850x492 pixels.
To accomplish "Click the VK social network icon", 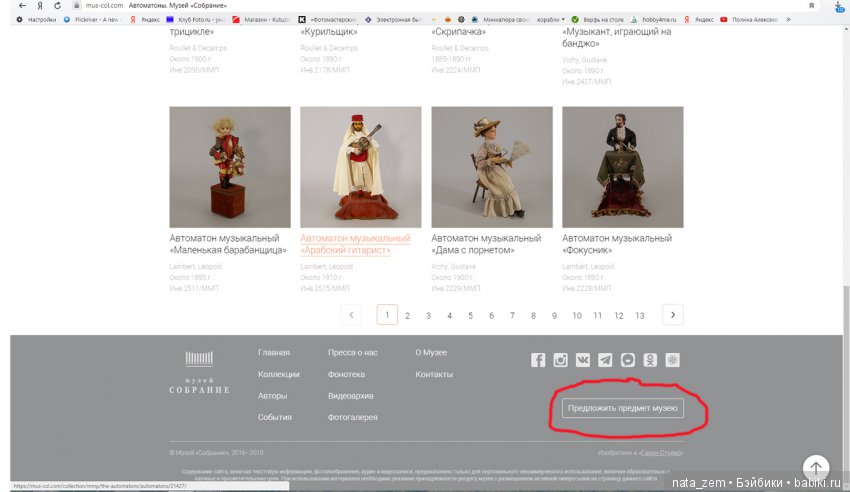I will [583, 361].
